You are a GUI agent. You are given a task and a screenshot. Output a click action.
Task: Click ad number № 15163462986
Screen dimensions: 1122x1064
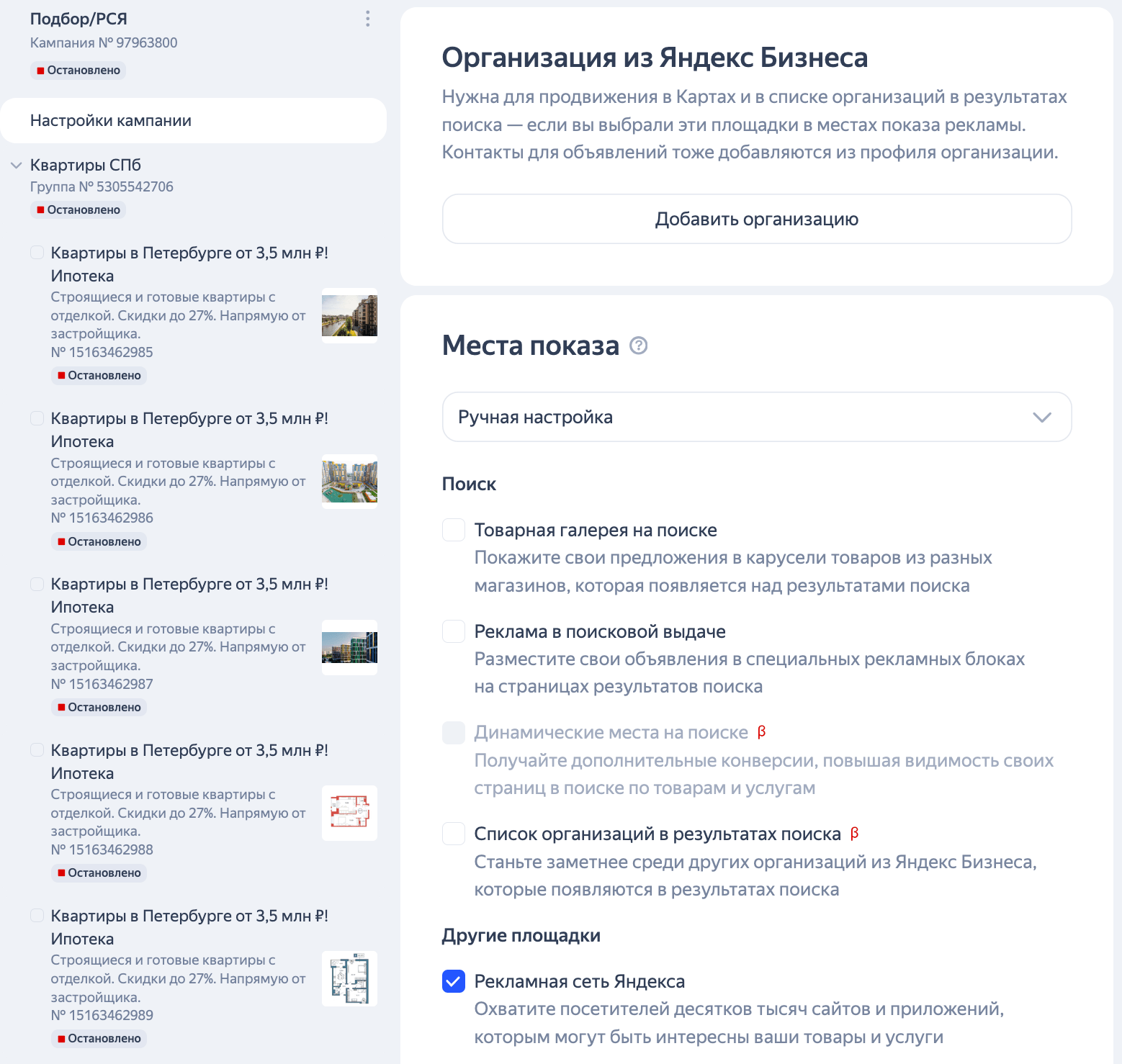point(102,518)
